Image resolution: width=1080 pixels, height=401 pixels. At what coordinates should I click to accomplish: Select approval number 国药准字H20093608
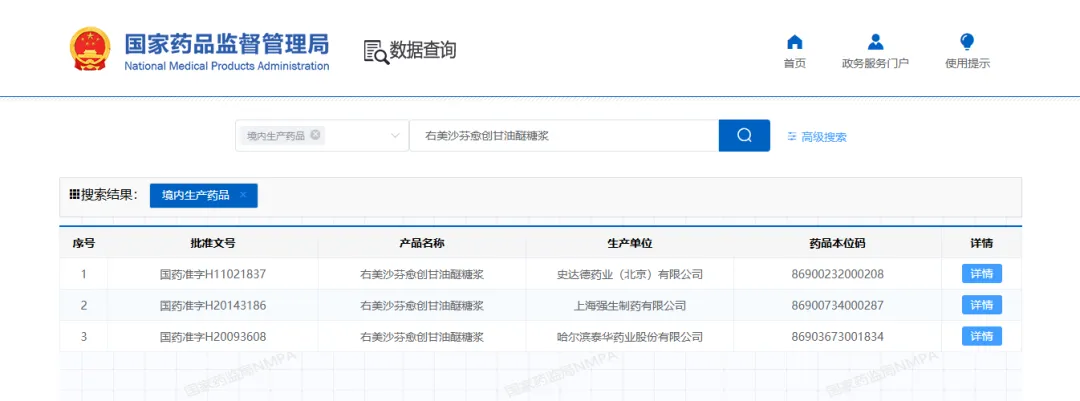pos(213,337)
